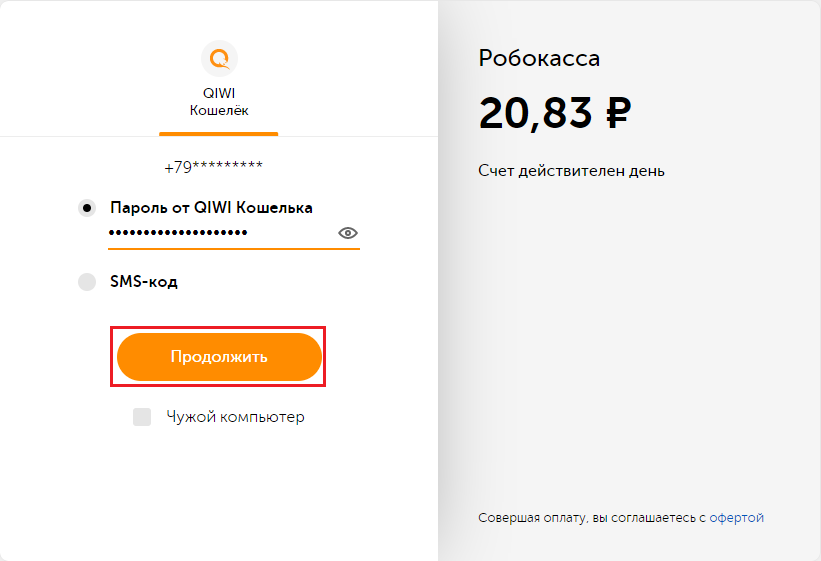
Task: Click the Совершая оплату agreement text
Action: (x=592, y=518)
